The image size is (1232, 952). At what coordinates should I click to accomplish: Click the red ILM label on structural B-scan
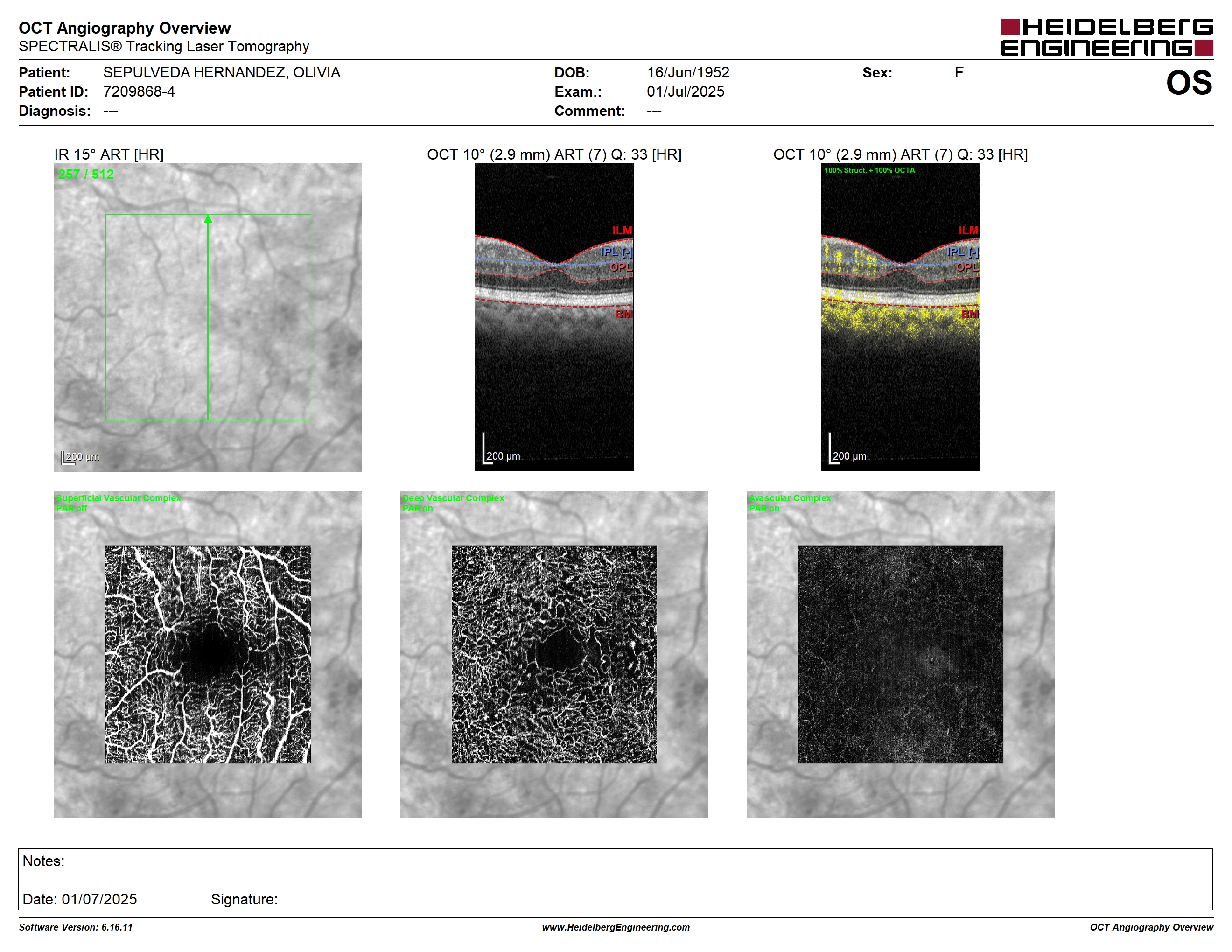pyautogui.click(x=622, y=231)
